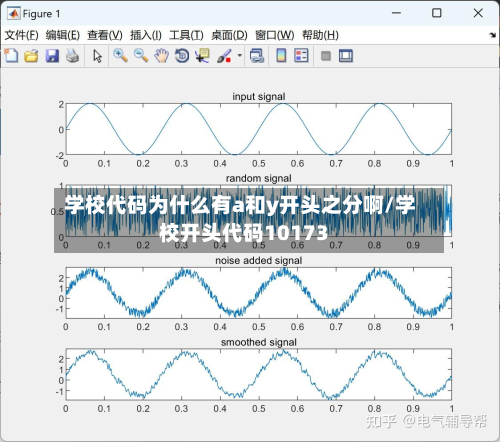Open the 窗口(W) menu

275,35
